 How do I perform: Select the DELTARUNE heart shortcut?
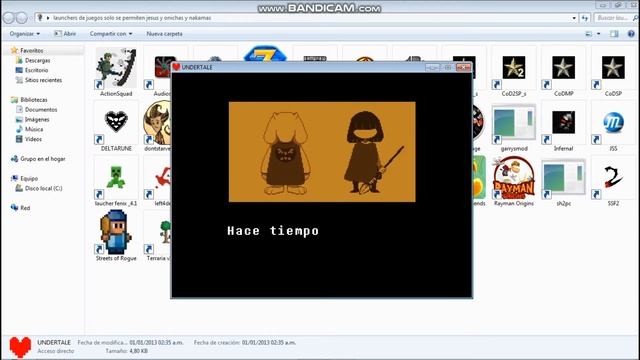(x=116, y=122)
